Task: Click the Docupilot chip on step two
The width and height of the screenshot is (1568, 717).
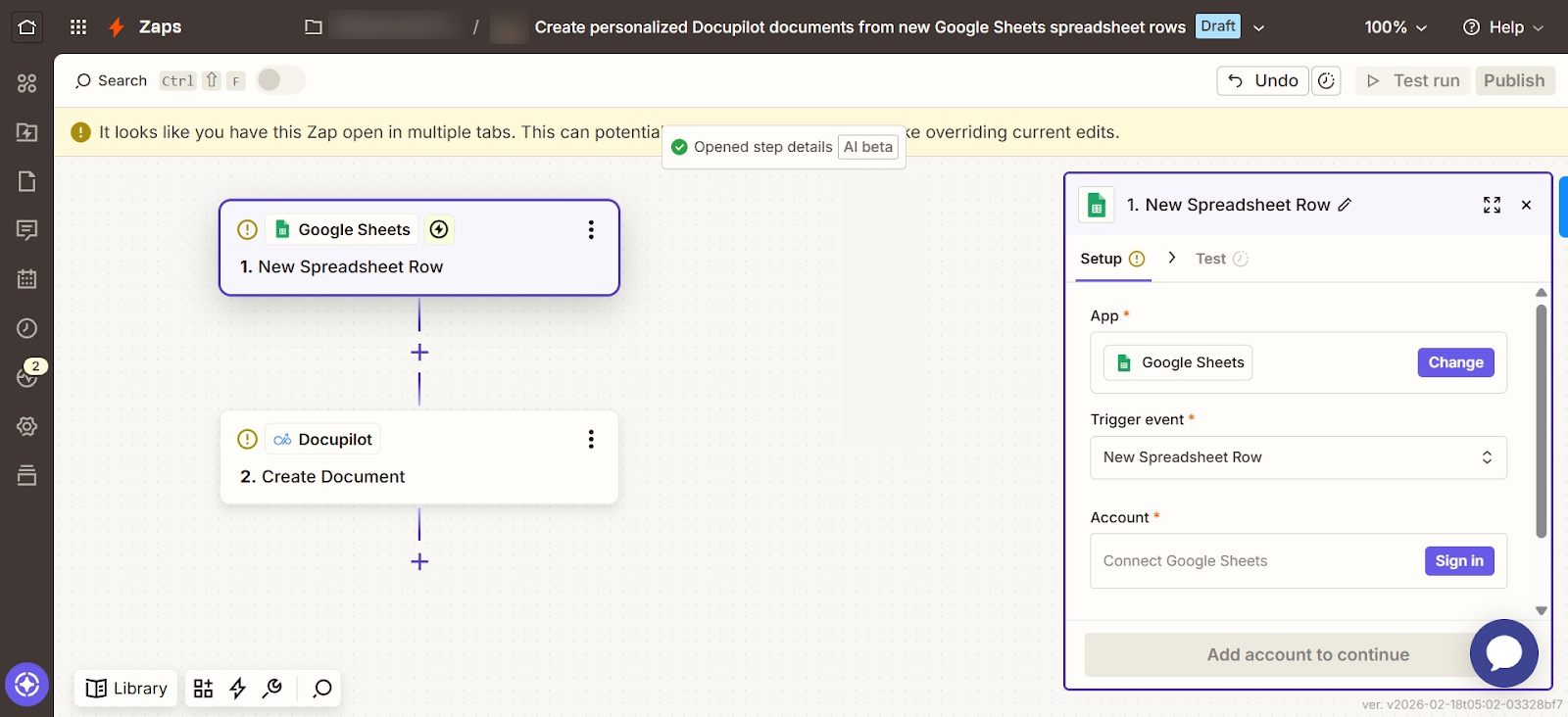Action: [x=322, y=439]
